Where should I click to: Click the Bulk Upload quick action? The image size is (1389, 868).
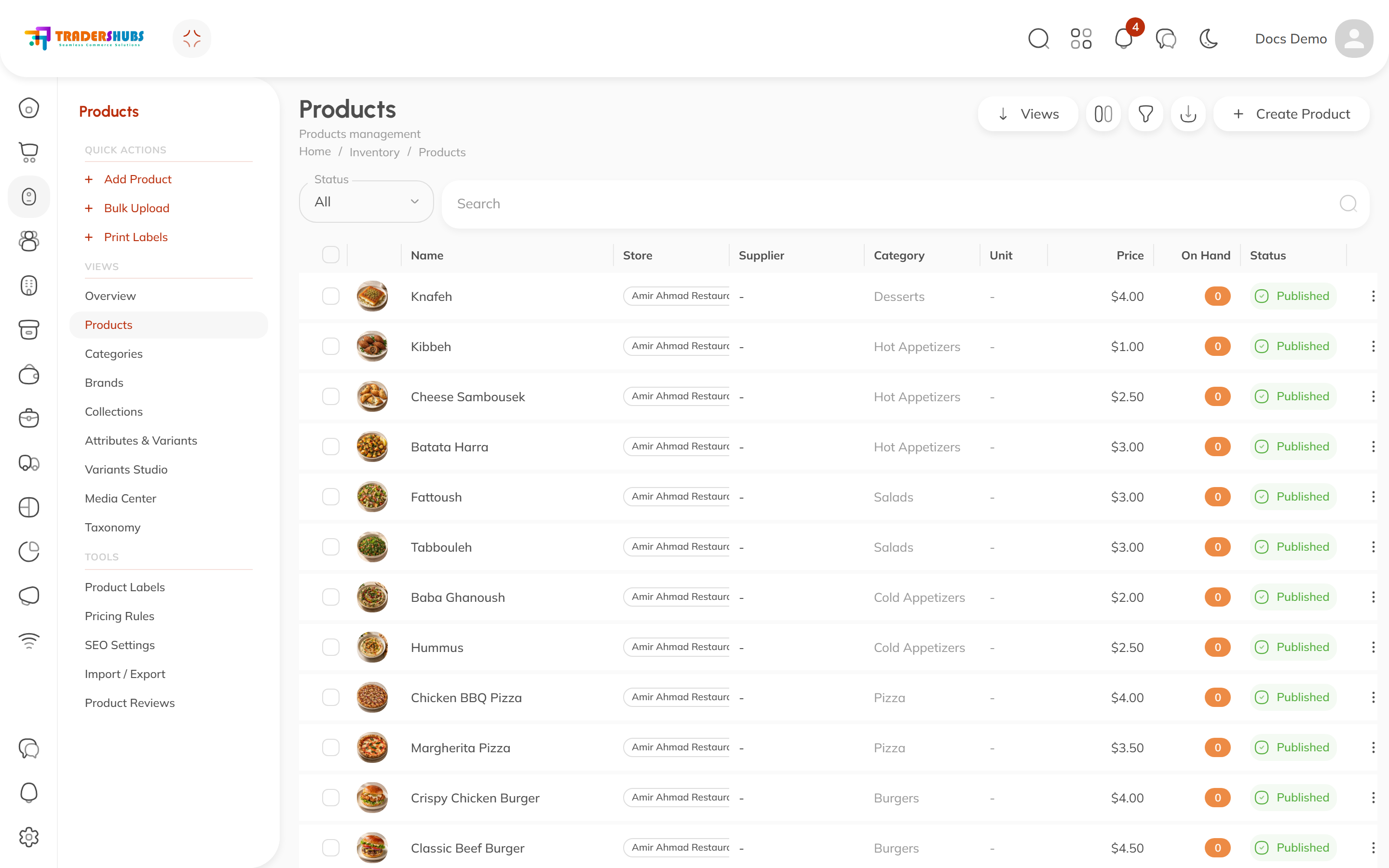pos(136,208)
